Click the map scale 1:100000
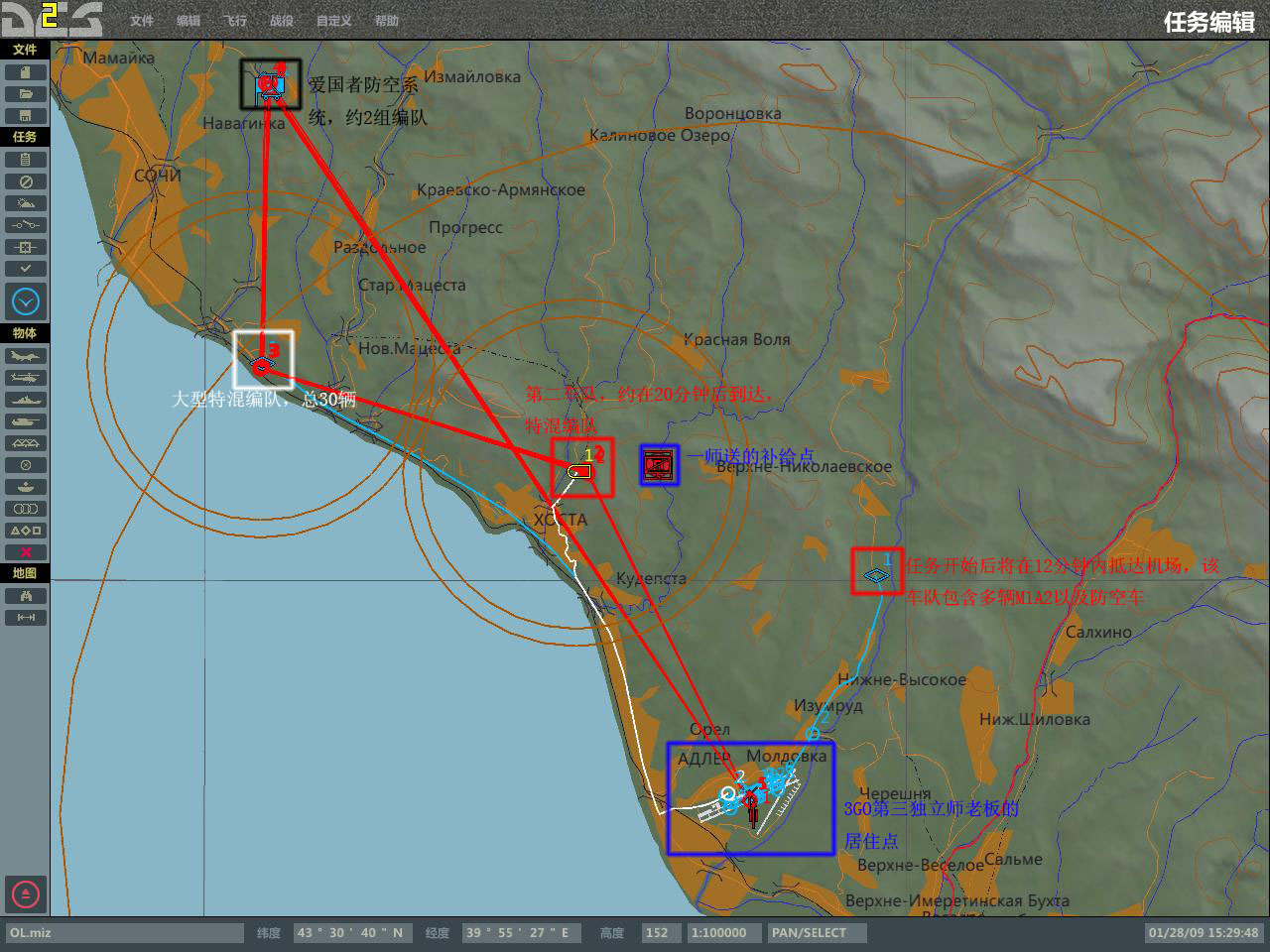This screenshot has height=952, width=1270. click(724, 933)
